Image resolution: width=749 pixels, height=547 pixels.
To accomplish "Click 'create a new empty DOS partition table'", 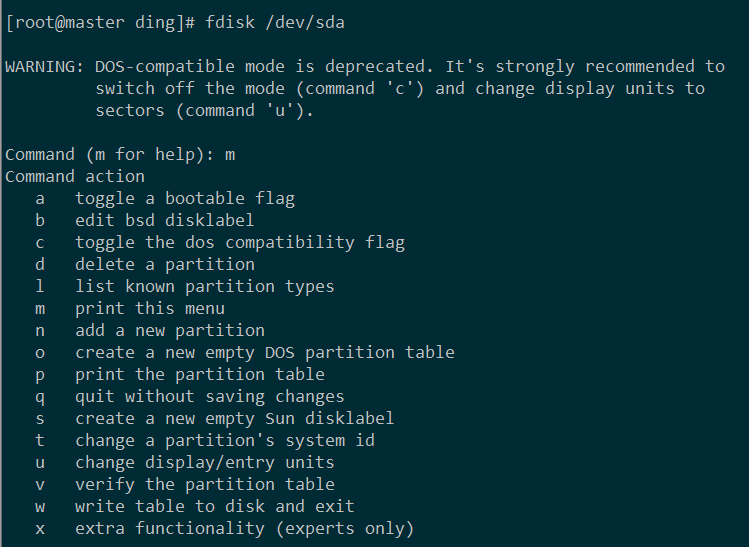I will [265, 352].
